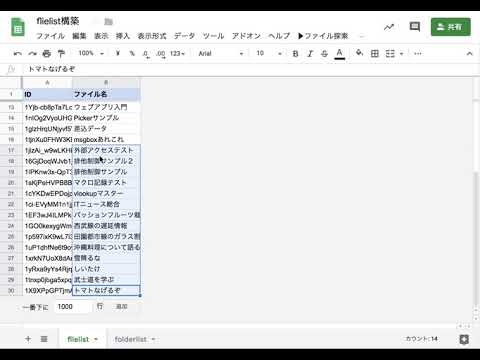Click the rows count field showing 1000
Viewport: 480px width, 360px height.
(73, 306)
